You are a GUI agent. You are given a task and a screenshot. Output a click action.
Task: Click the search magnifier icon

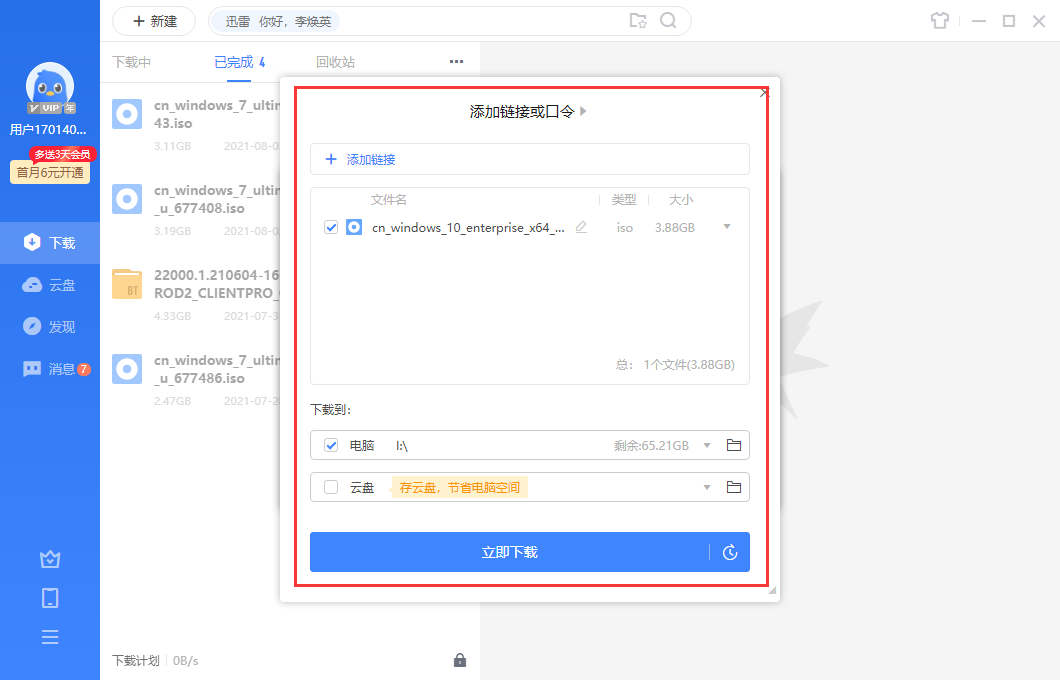point(668,21)
